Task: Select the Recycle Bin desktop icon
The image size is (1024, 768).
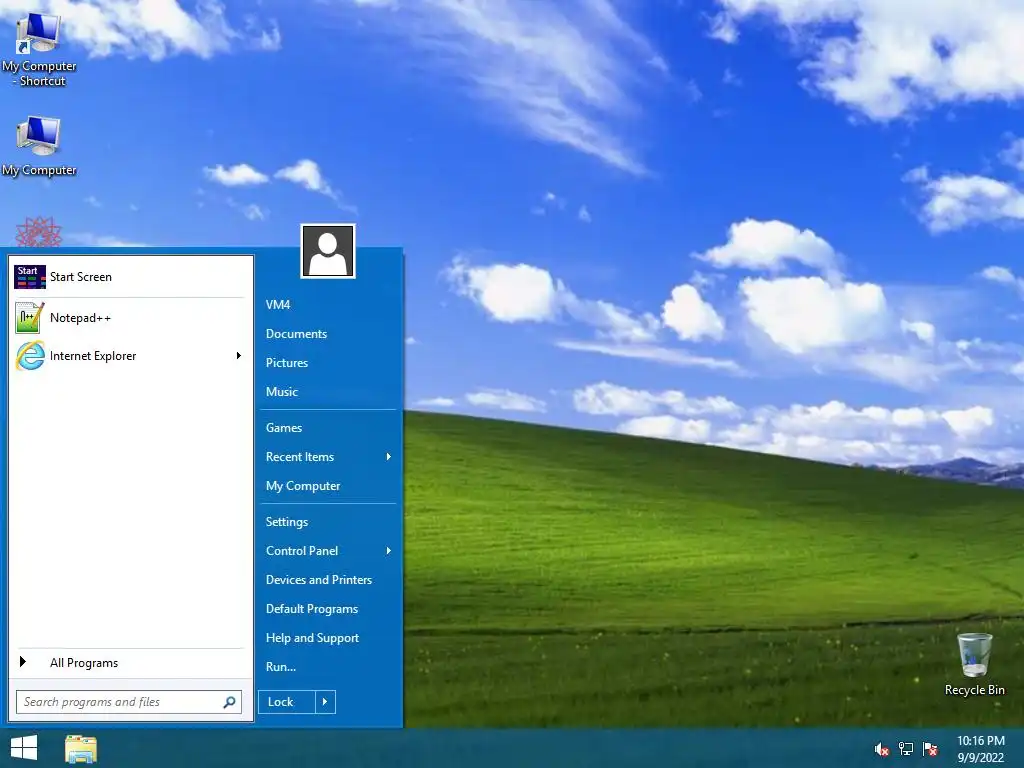Action: coord(974,664)
